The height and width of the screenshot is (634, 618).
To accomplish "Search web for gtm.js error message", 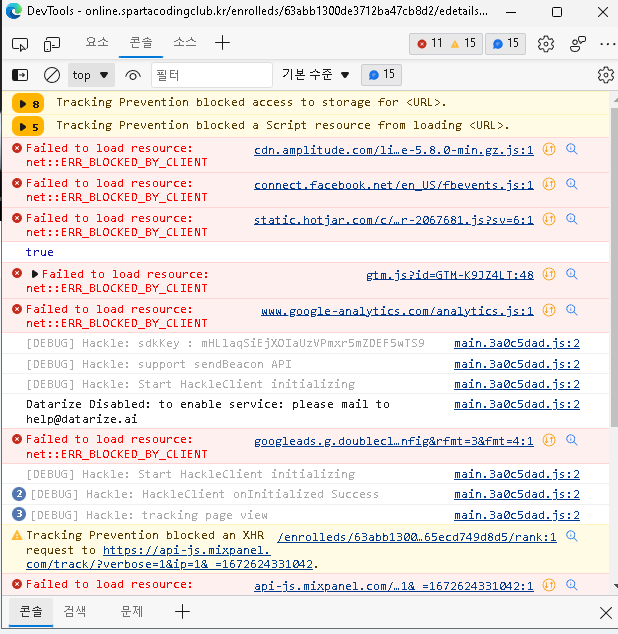I will tap(571, 274).
